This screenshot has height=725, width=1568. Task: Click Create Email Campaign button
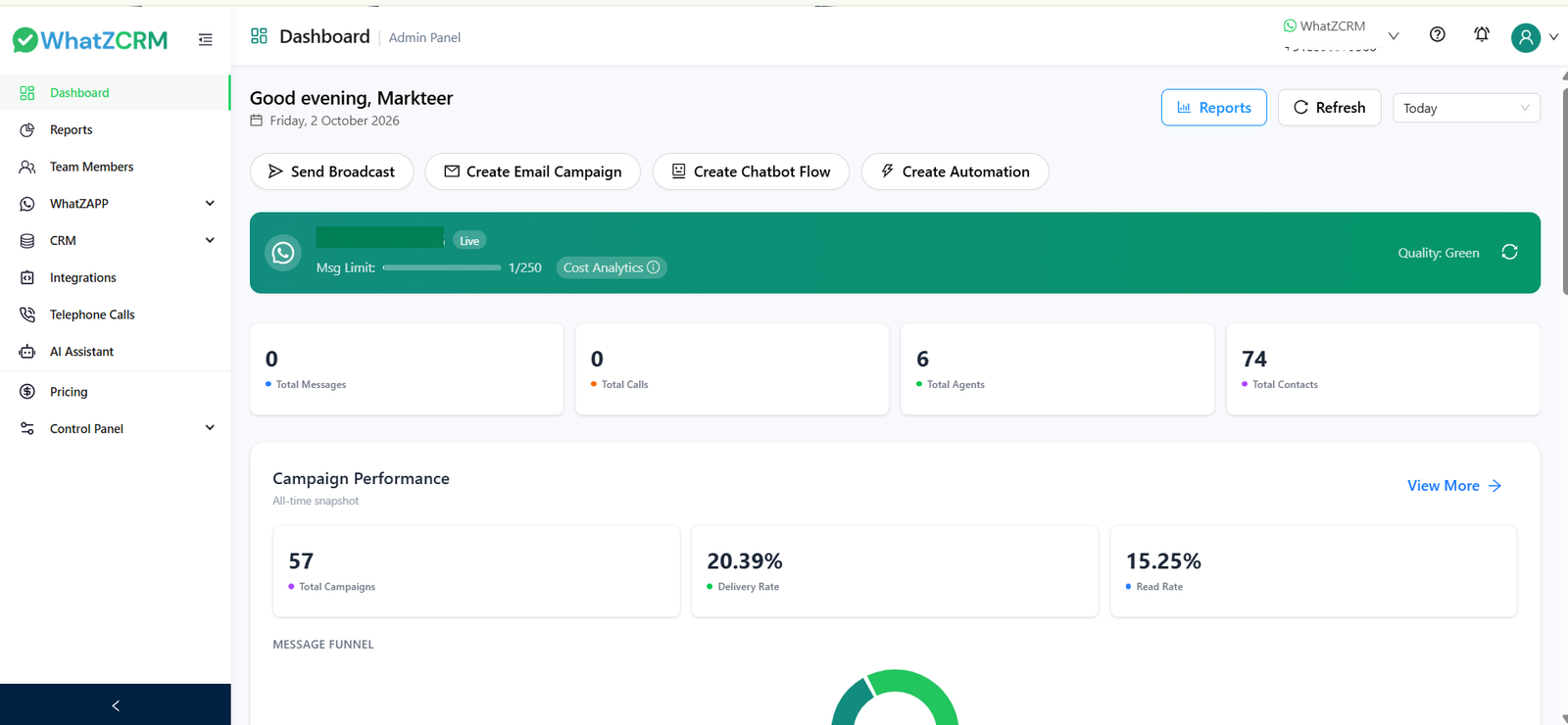[532, 171]
